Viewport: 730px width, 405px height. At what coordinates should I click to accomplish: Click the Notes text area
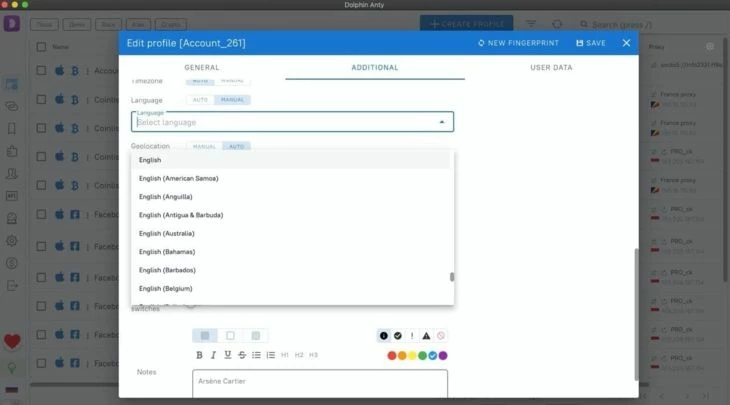[320, 384]
